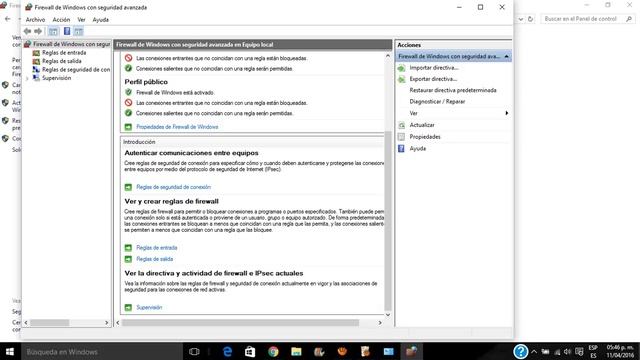Click the Propiedades icon in Acciones
The height and width of the screenshot is (360, 640).
pyautogui.click(x=402, y=137)
